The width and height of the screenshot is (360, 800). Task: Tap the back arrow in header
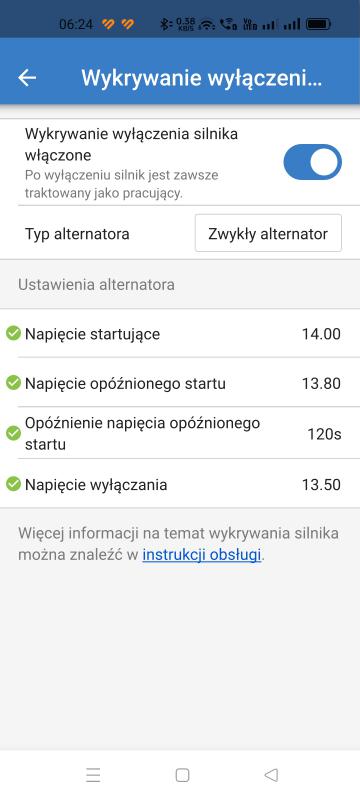pyautogui.click(x=27, y=78)
